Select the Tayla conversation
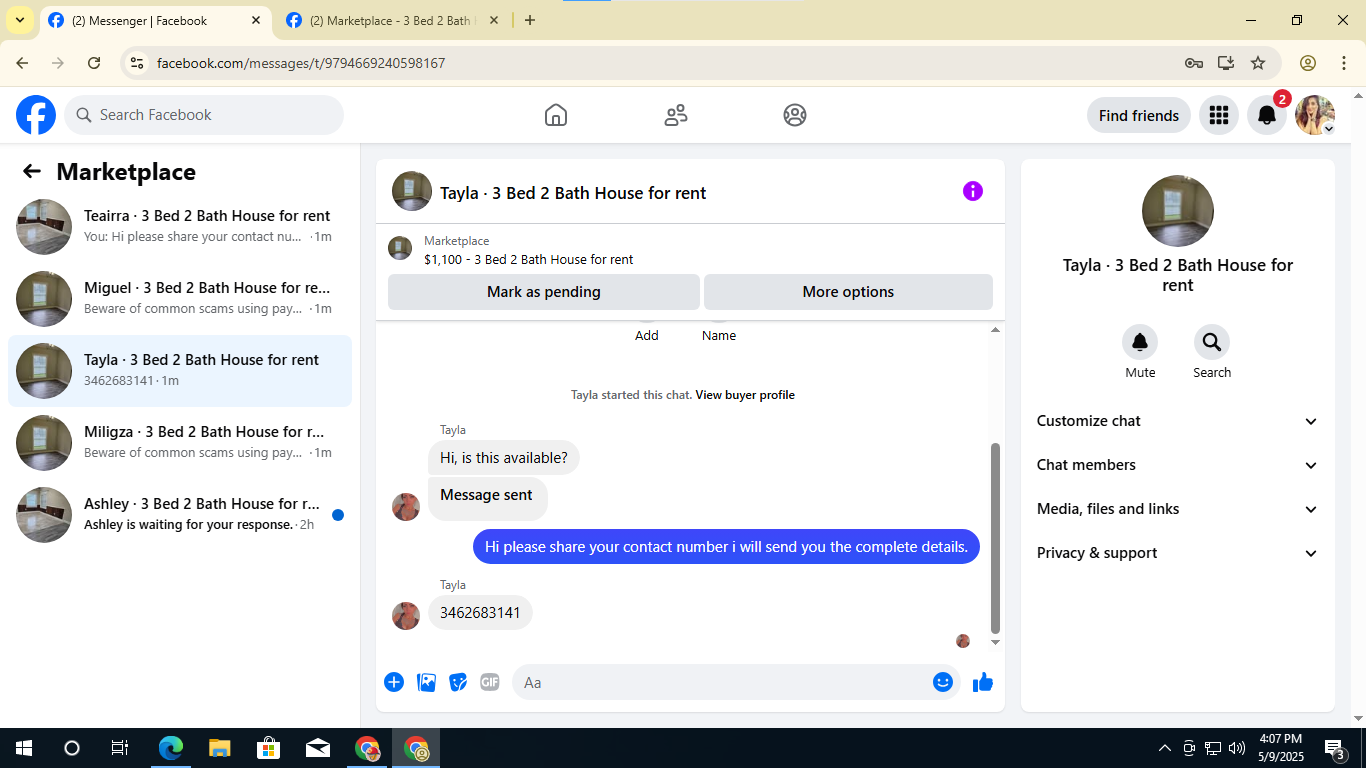 [180, 370]
